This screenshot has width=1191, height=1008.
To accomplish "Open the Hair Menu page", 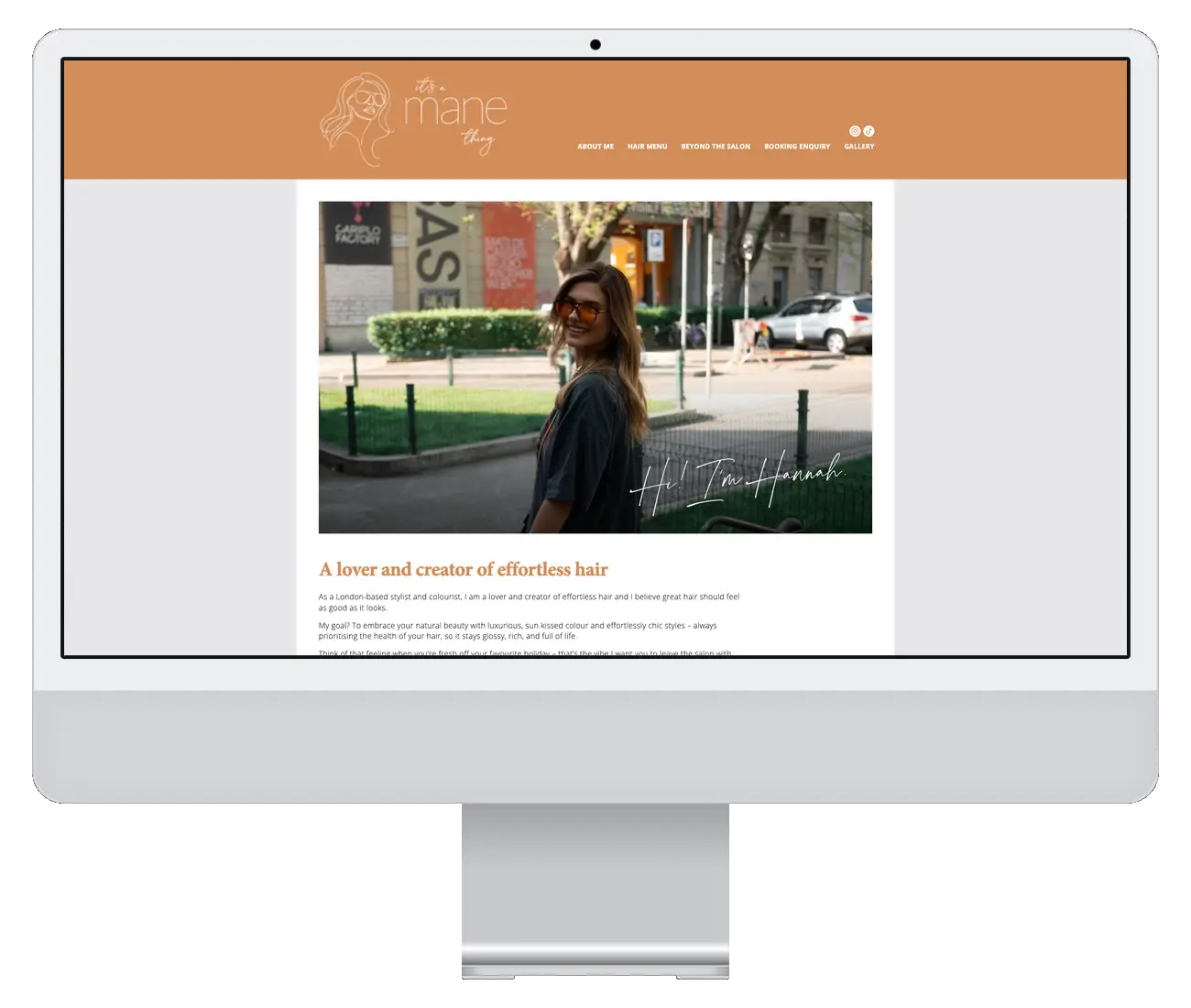I will [x=647, y=147].
